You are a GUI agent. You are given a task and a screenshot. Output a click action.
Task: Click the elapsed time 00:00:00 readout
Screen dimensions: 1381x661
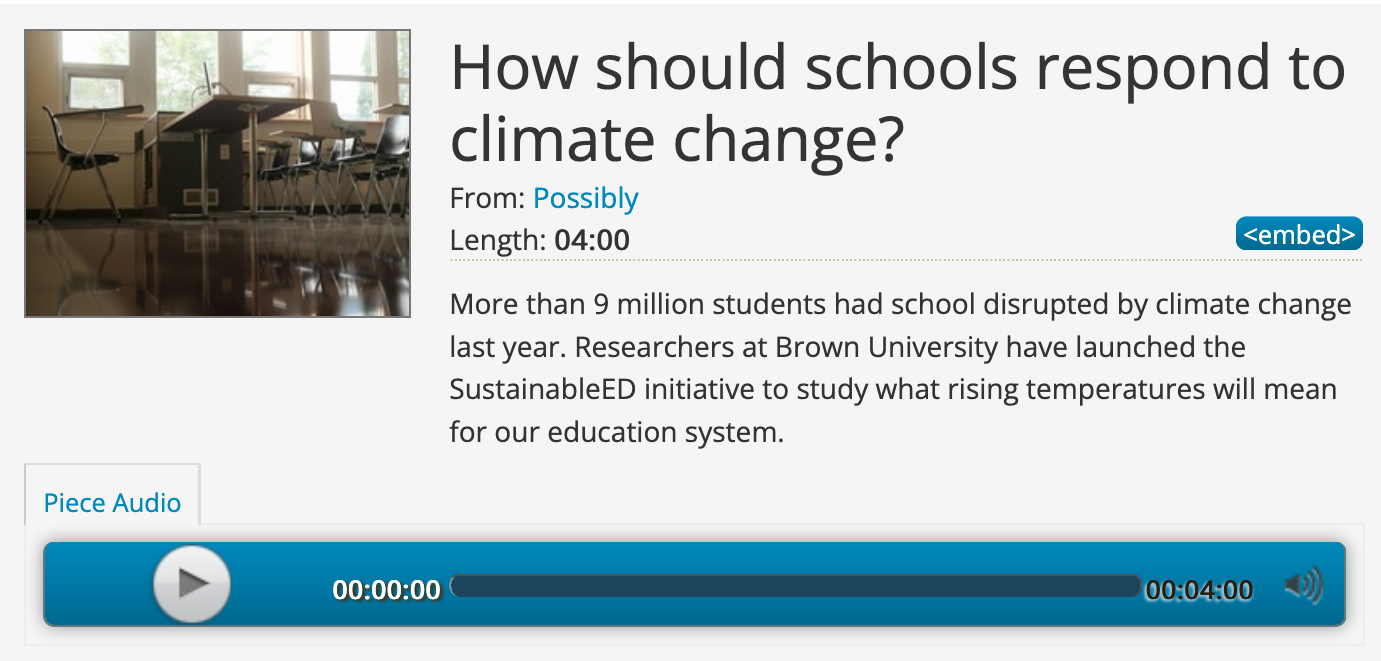coord(387,590)
